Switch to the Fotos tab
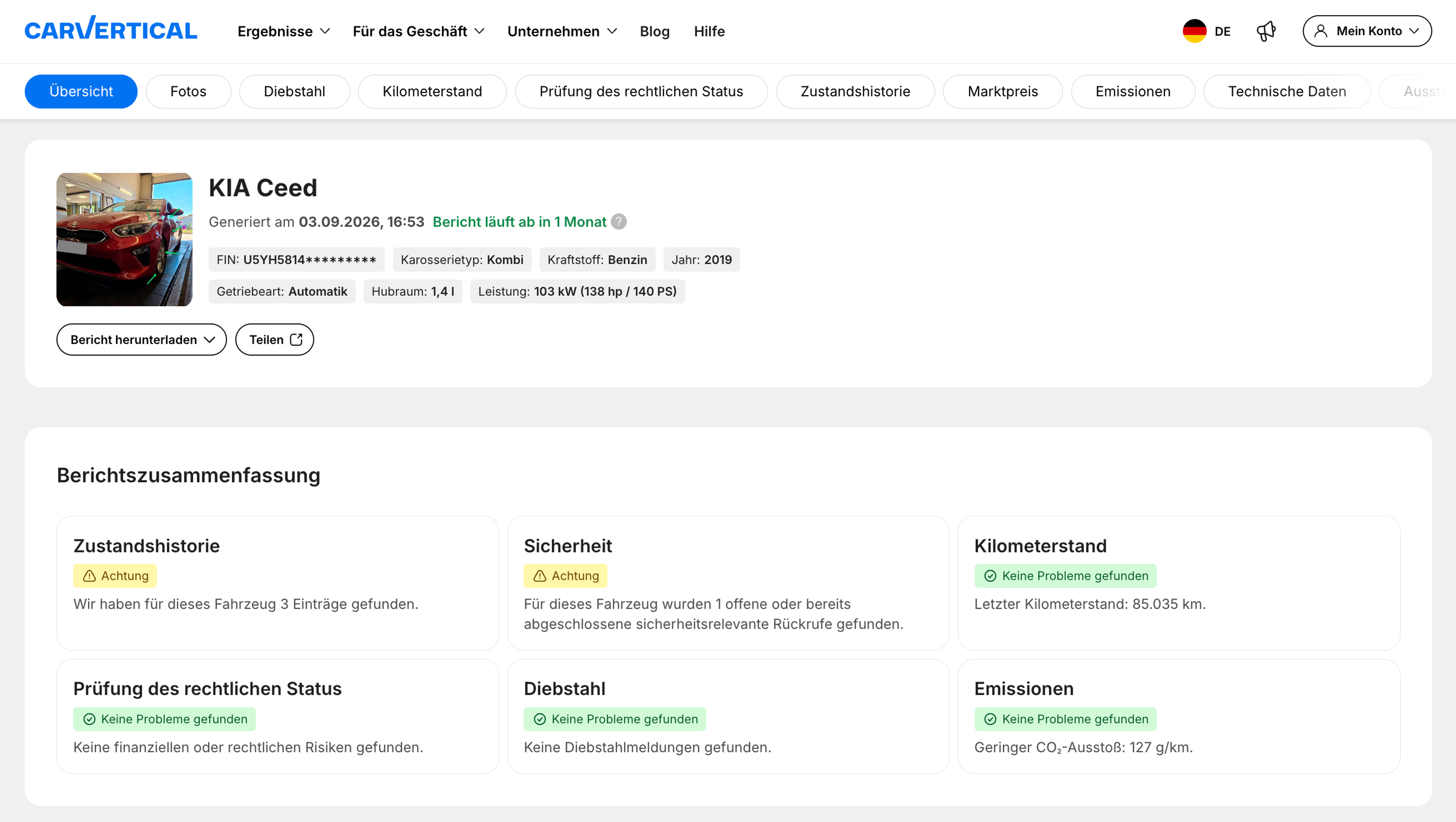Image resolution: width=1456 pixels, height=822 pixels. 188,92
